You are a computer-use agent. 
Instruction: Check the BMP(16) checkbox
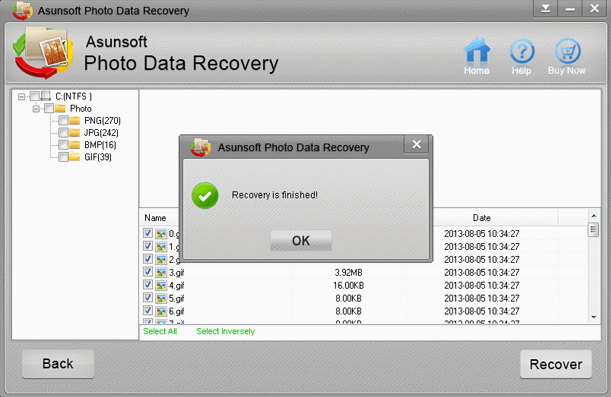pos(63,145)
